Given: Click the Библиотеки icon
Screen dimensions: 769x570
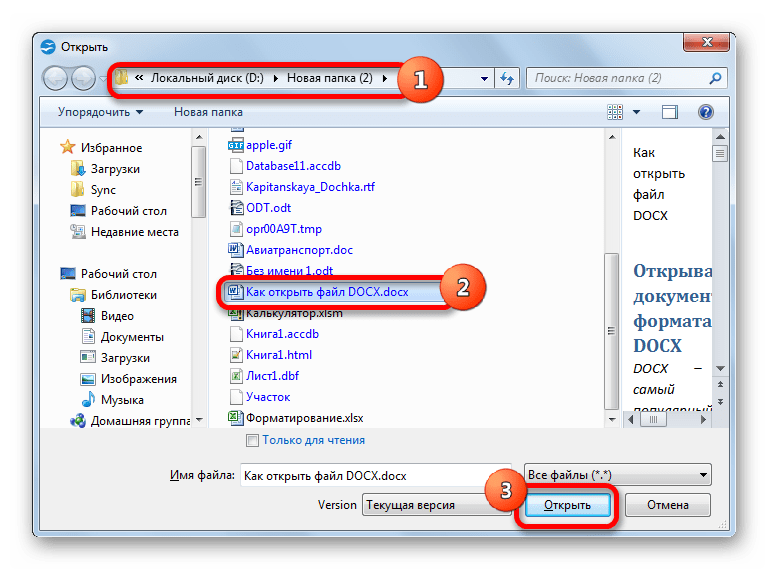Looking at the screenshot, I should (x=77, y=295).
